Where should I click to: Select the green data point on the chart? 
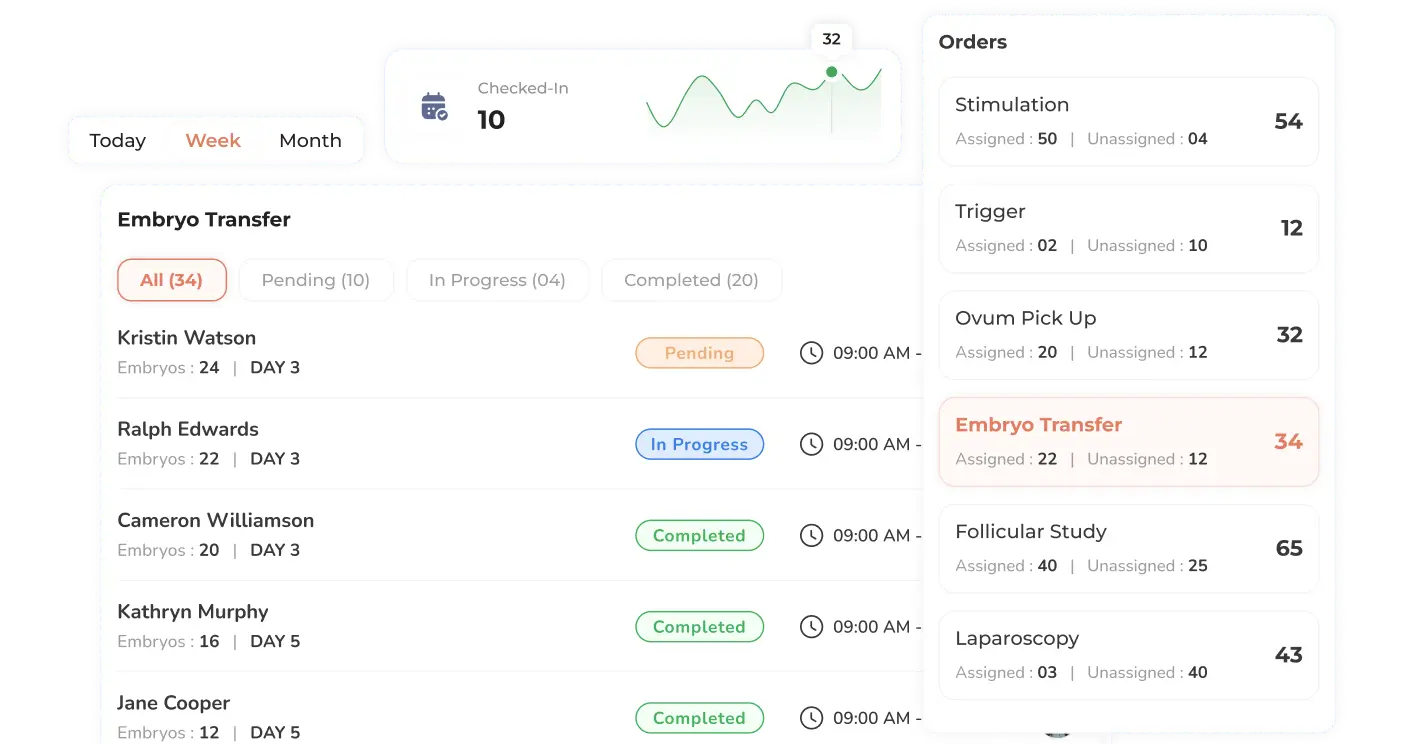831,72
